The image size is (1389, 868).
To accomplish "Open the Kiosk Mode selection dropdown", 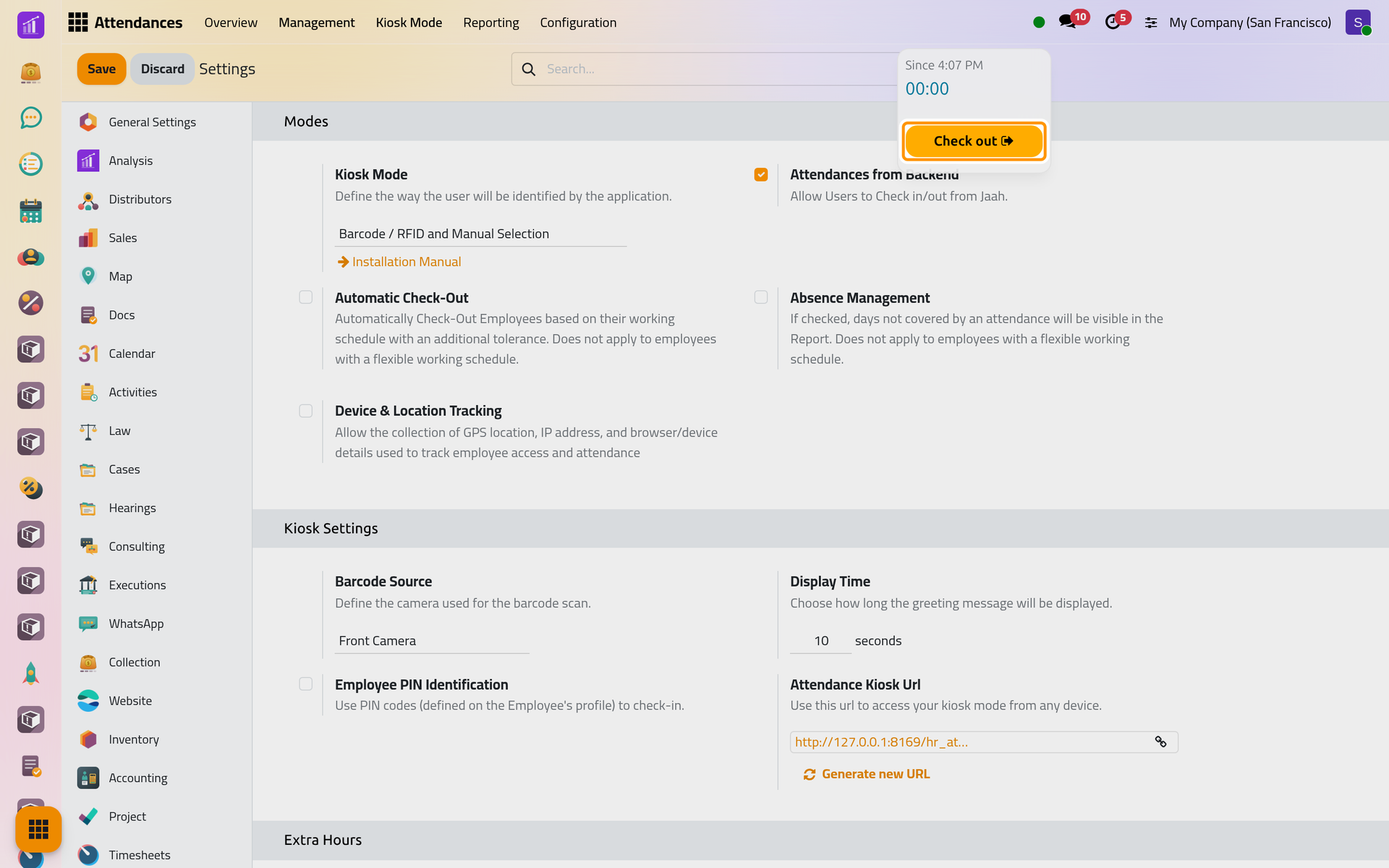I will click(x=480, y=234).
